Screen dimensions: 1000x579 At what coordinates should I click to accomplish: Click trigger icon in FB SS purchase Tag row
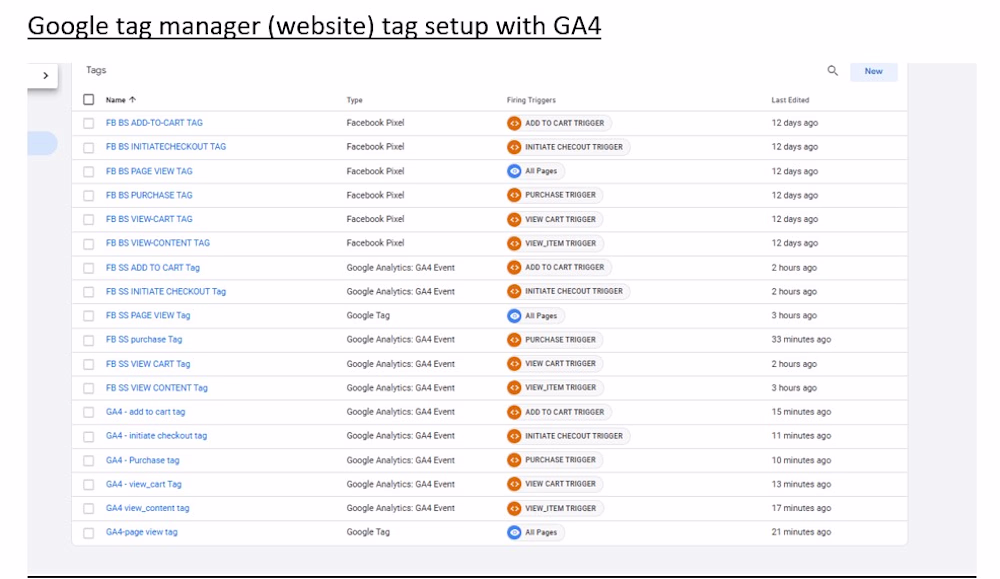tap(514, 340)
